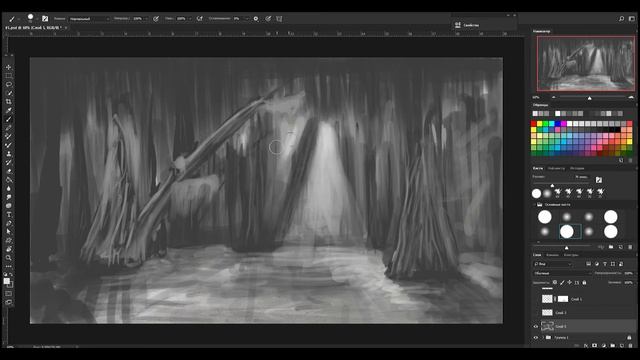Delete brush using Brushes panel trash icon
This screenshot has width=640, height=360.
click(630, 247)
